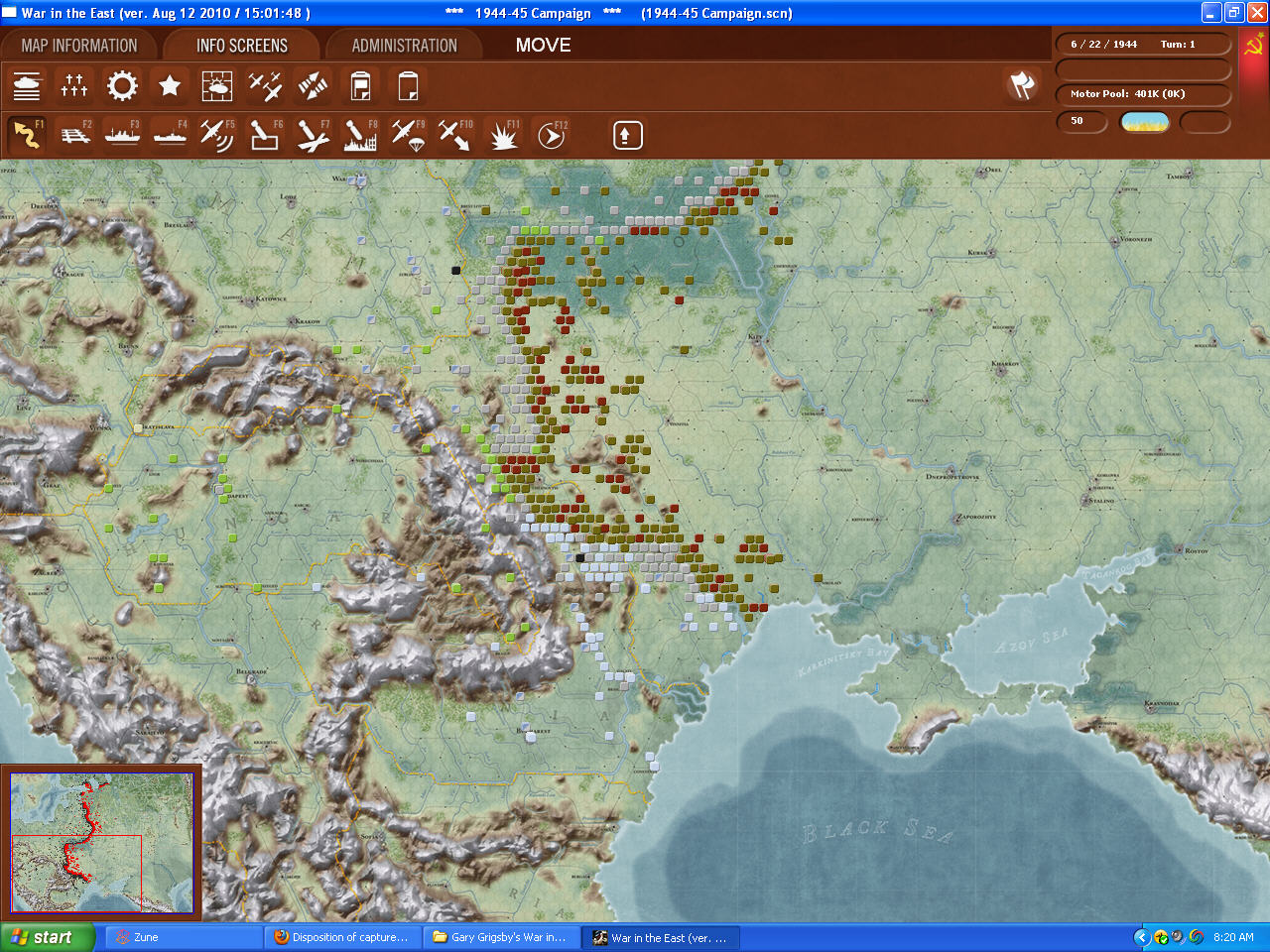Click the two white flags icon
This screenshot has width=1270, height=952.
[1022, 85]
